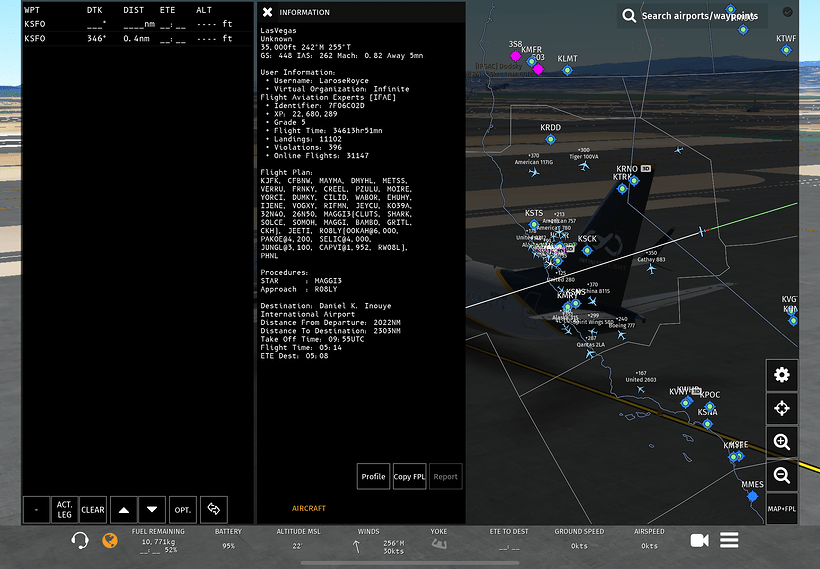Click the ALTITUDE MSL status readout
820x569 pixels.
(x=298, y=539)
